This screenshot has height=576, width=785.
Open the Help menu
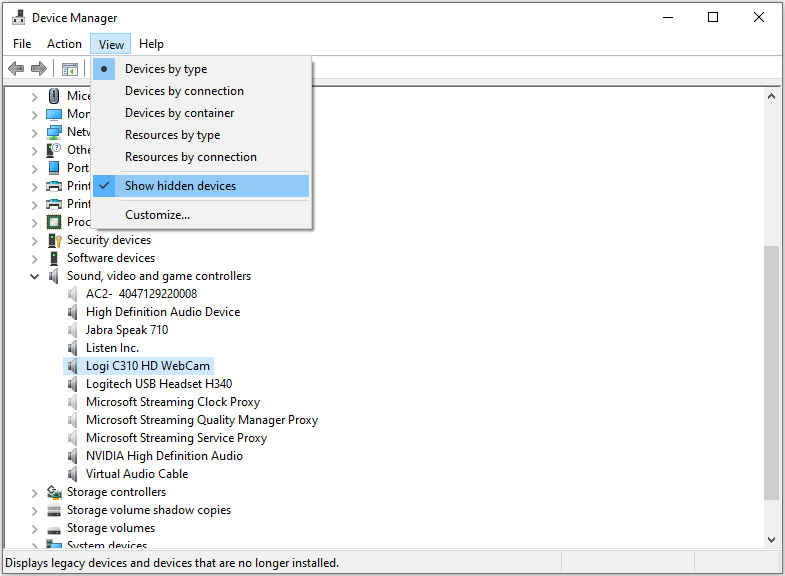(x=151, y=44)
